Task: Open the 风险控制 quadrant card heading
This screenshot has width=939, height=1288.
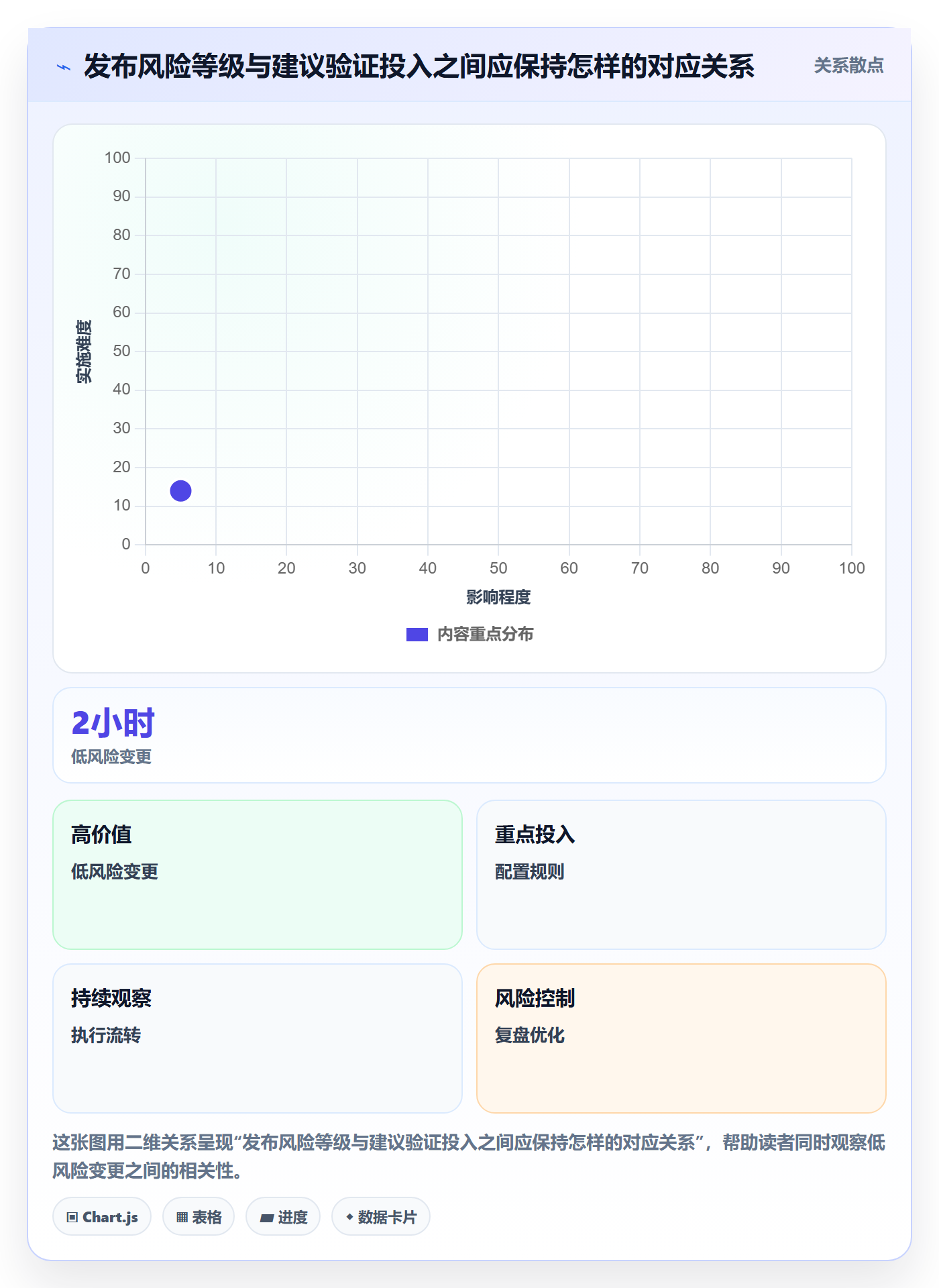Action: pyautogui.click(x=535, y=998)
